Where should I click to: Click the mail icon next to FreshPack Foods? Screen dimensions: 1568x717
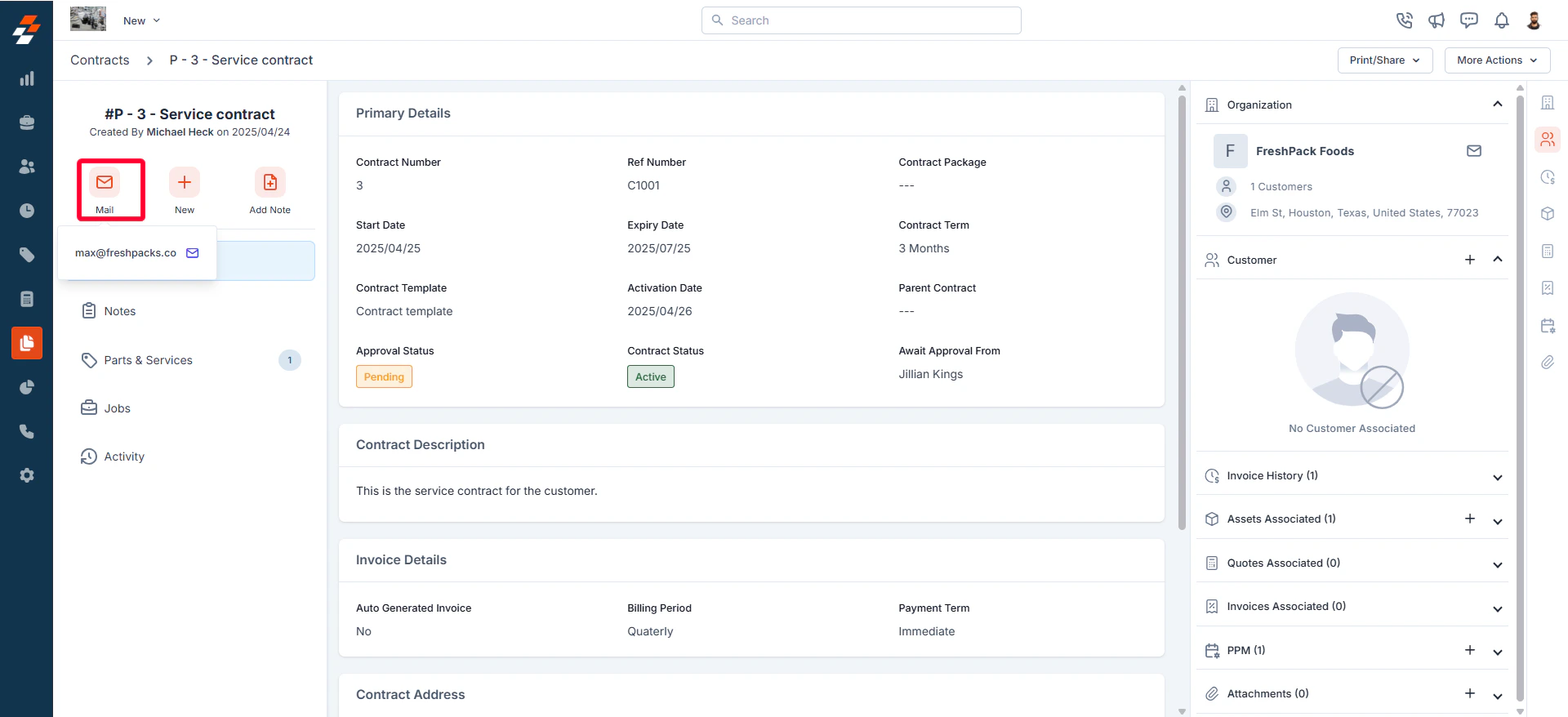(1474, 151)
